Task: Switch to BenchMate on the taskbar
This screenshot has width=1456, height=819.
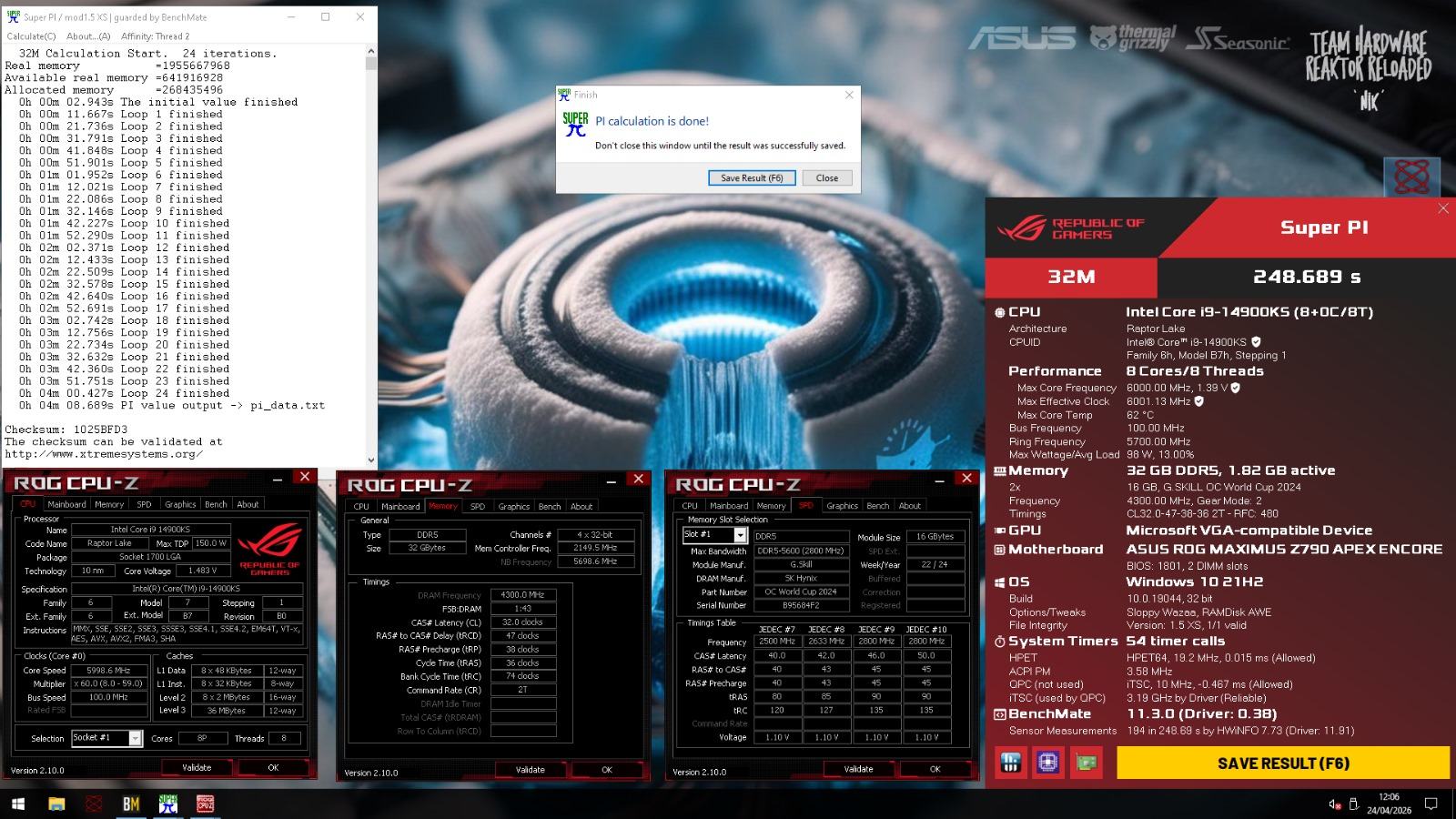Action: tap(131, 804)
